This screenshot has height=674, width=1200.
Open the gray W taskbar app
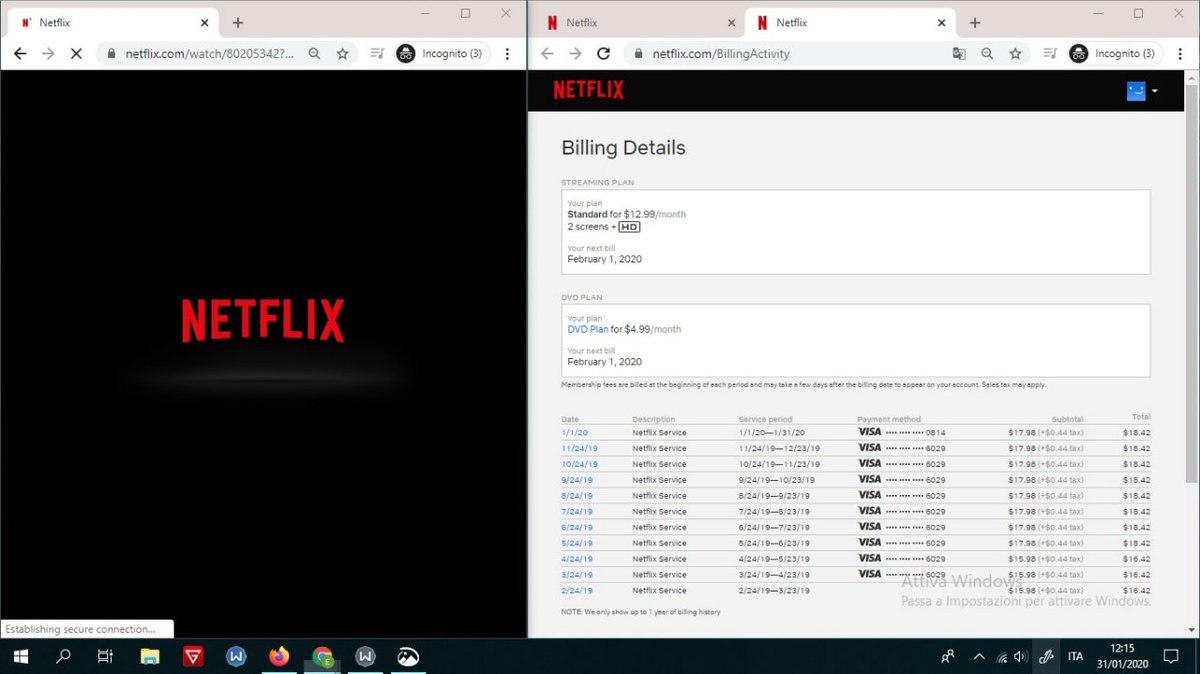366,657
